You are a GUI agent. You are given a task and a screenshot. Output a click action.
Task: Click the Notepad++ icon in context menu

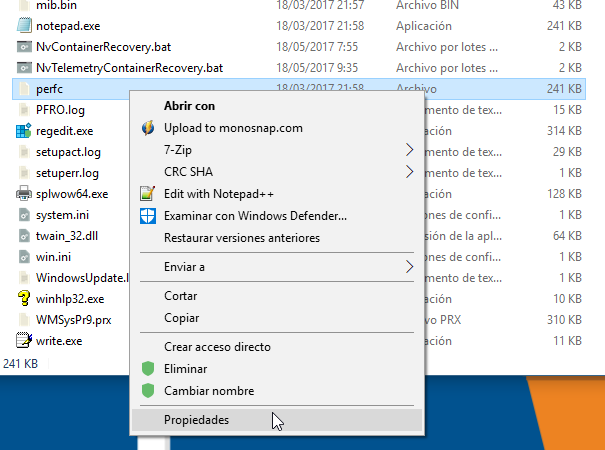148,194
